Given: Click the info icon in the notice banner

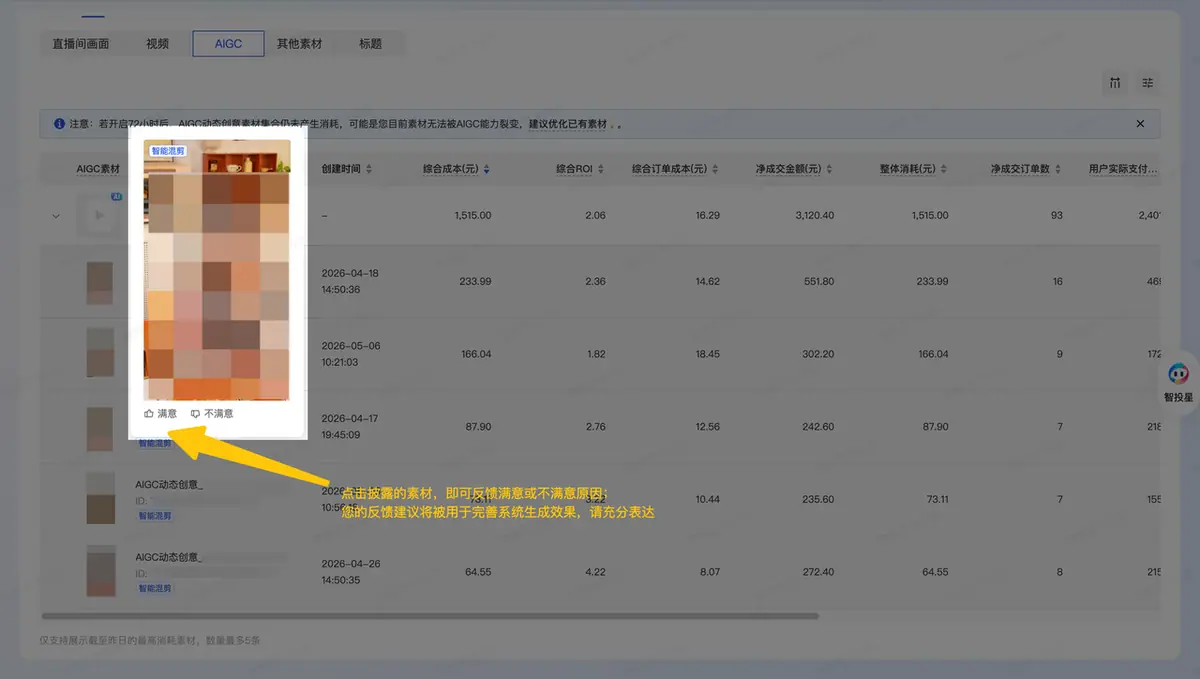Looking at the screenshot, I should click(x=59, y=124).
